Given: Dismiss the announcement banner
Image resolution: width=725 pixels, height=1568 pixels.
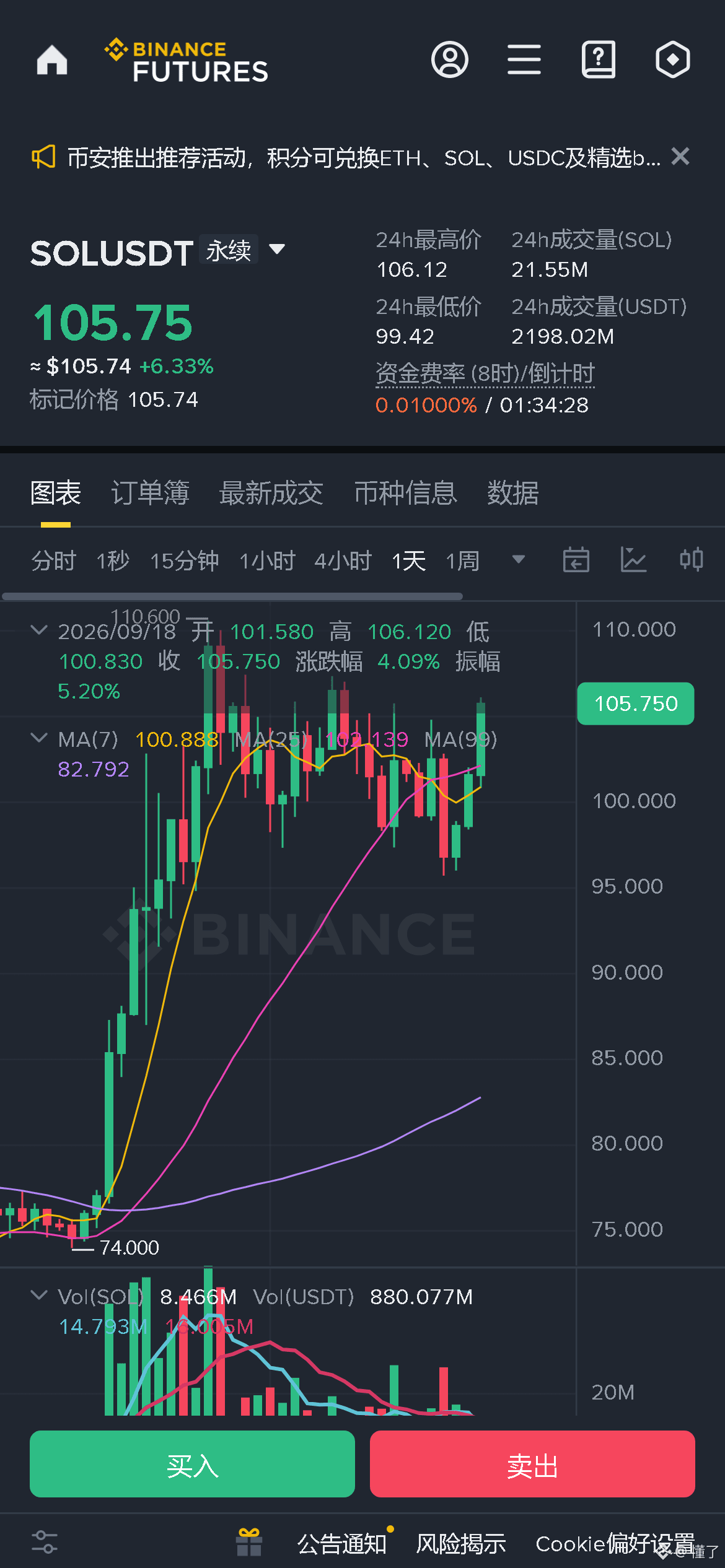Looking at the screenshot, I should tap(680, 157).
